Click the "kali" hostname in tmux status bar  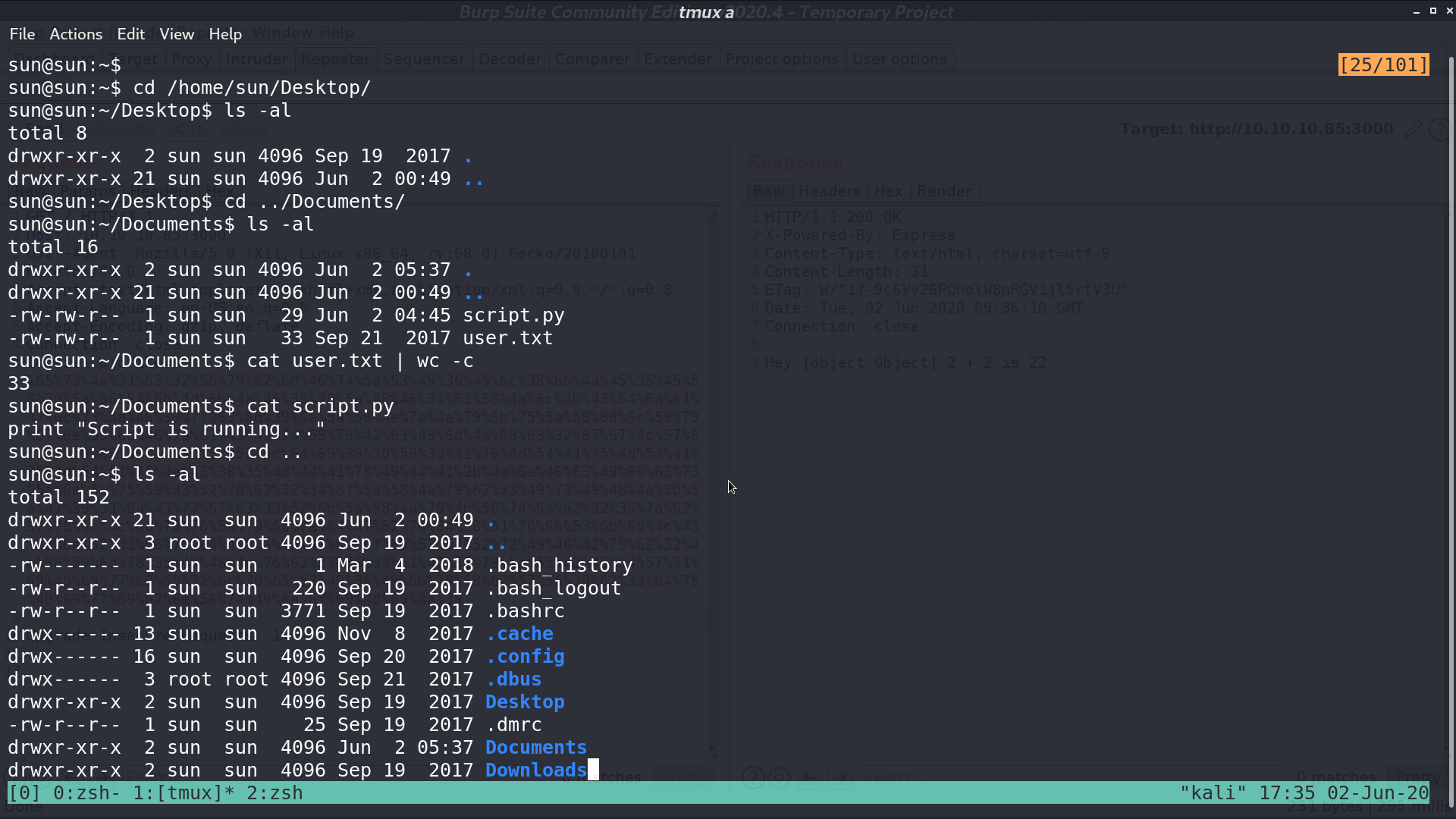point(1213,793)
